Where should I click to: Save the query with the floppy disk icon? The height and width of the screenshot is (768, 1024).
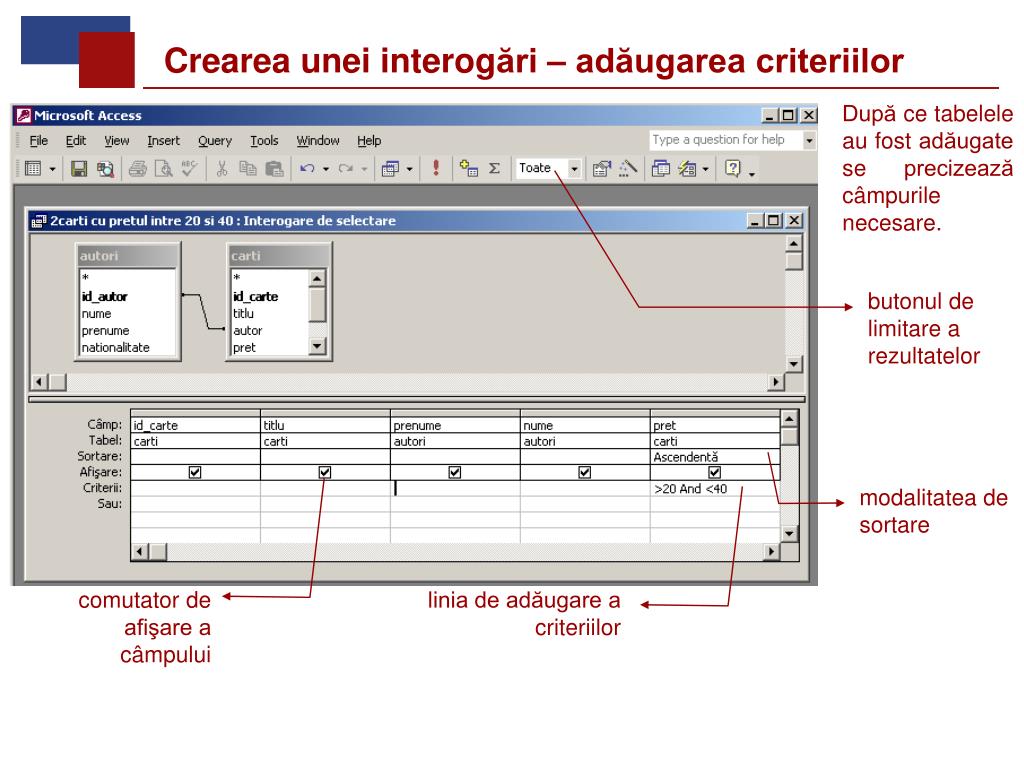coord(79,168)
